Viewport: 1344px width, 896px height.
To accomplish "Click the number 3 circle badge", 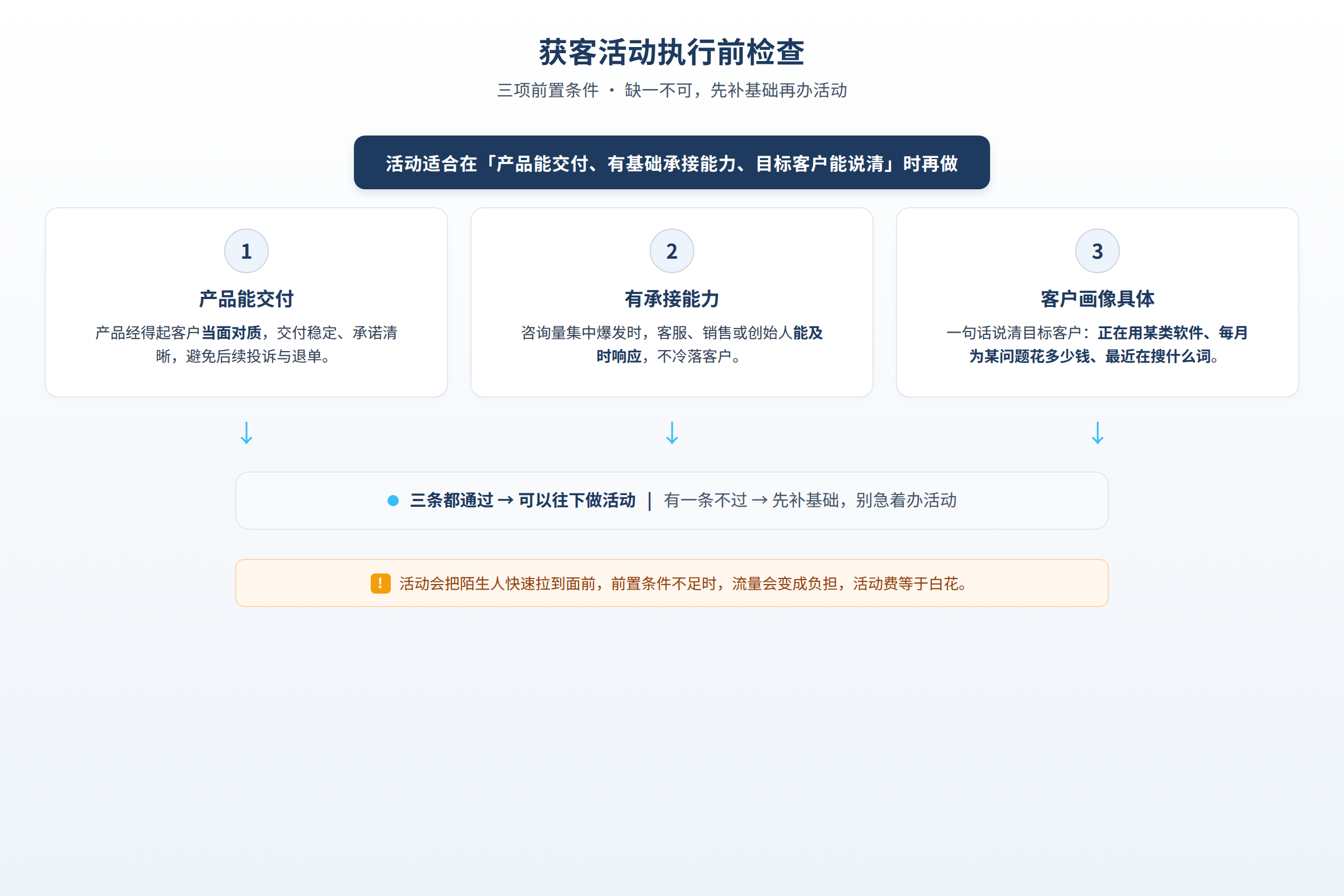I will [1097, 251].
